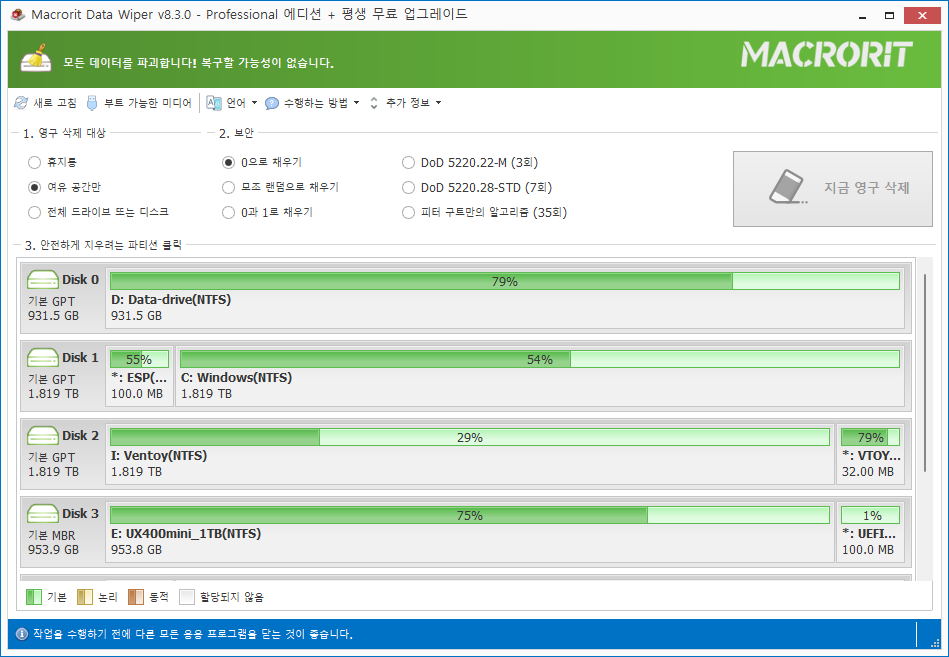
Task: Click the Disk 3 drive icon
Action: 43,514
